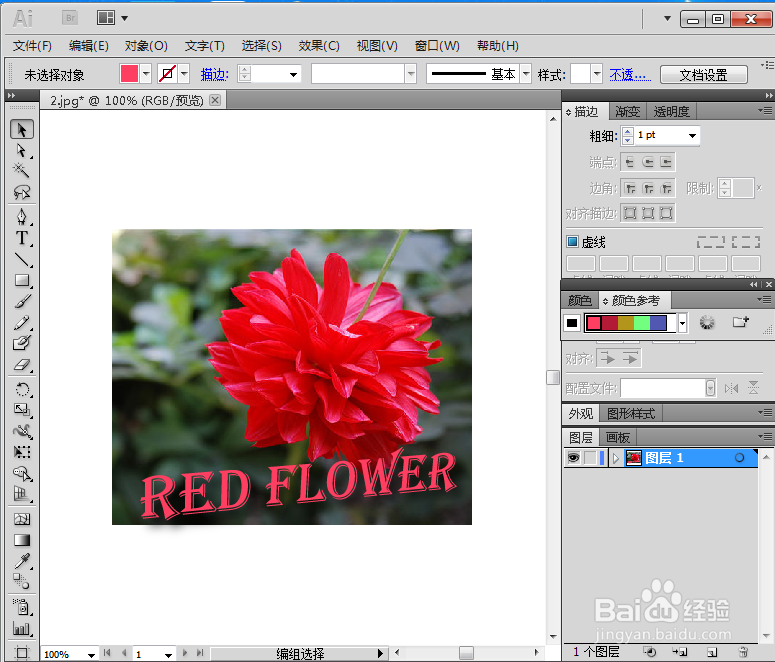This screenshot has width=775, height=662.
Task: Click the red fill color swatch
Action: tap(129, 75)
